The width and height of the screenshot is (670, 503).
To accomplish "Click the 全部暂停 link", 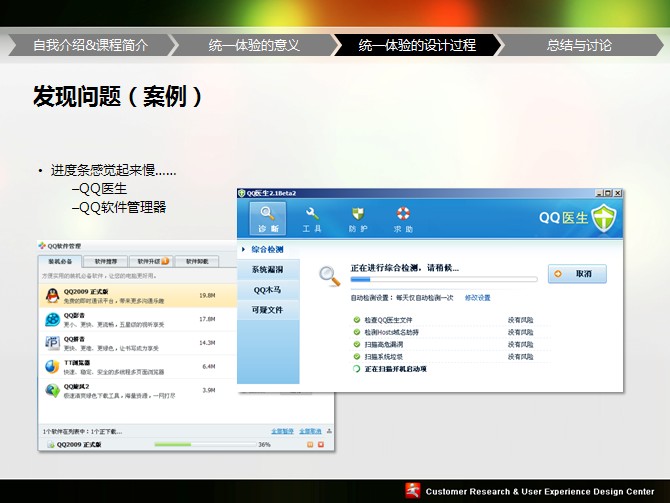I will point(282,431).
